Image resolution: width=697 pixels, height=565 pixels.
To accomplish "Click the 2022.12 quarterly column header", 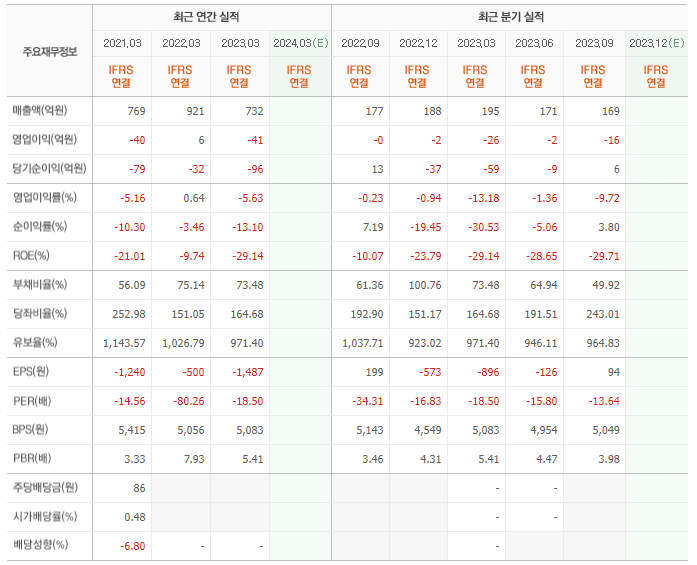I will pos(418,43).
